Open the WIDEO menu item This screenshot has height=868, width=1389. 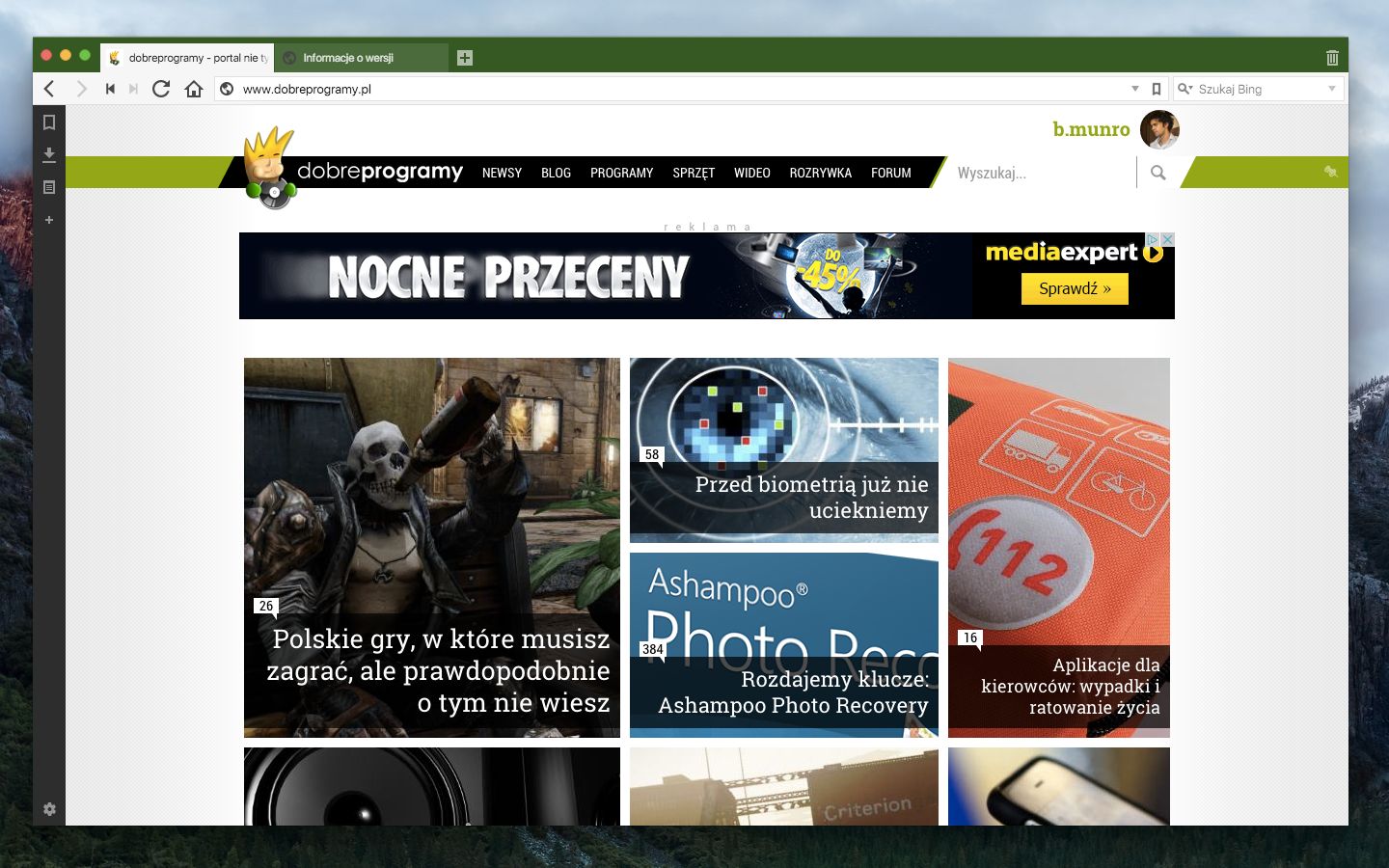coord(751,173)
